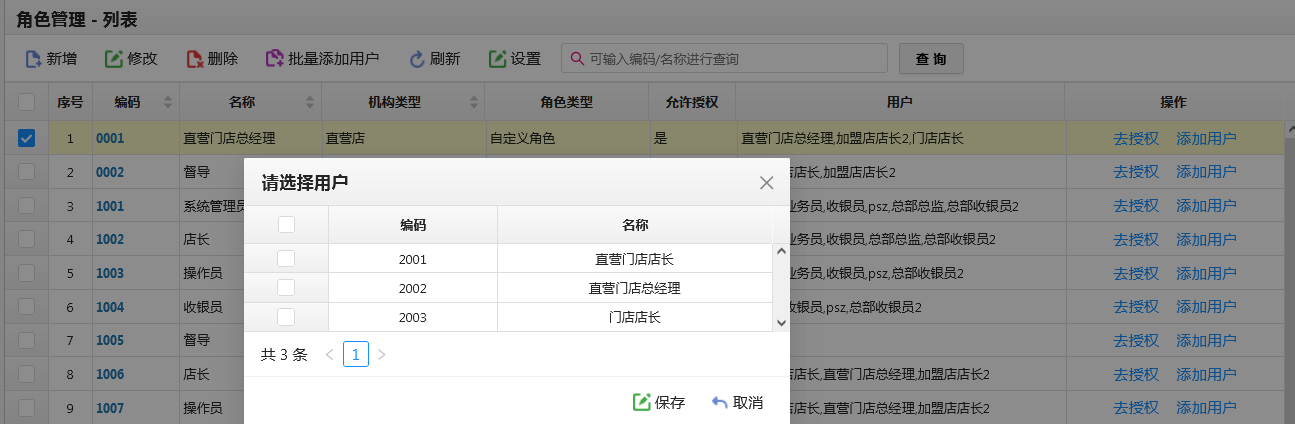Check the checkbox for role 1006

pos(27,373)
